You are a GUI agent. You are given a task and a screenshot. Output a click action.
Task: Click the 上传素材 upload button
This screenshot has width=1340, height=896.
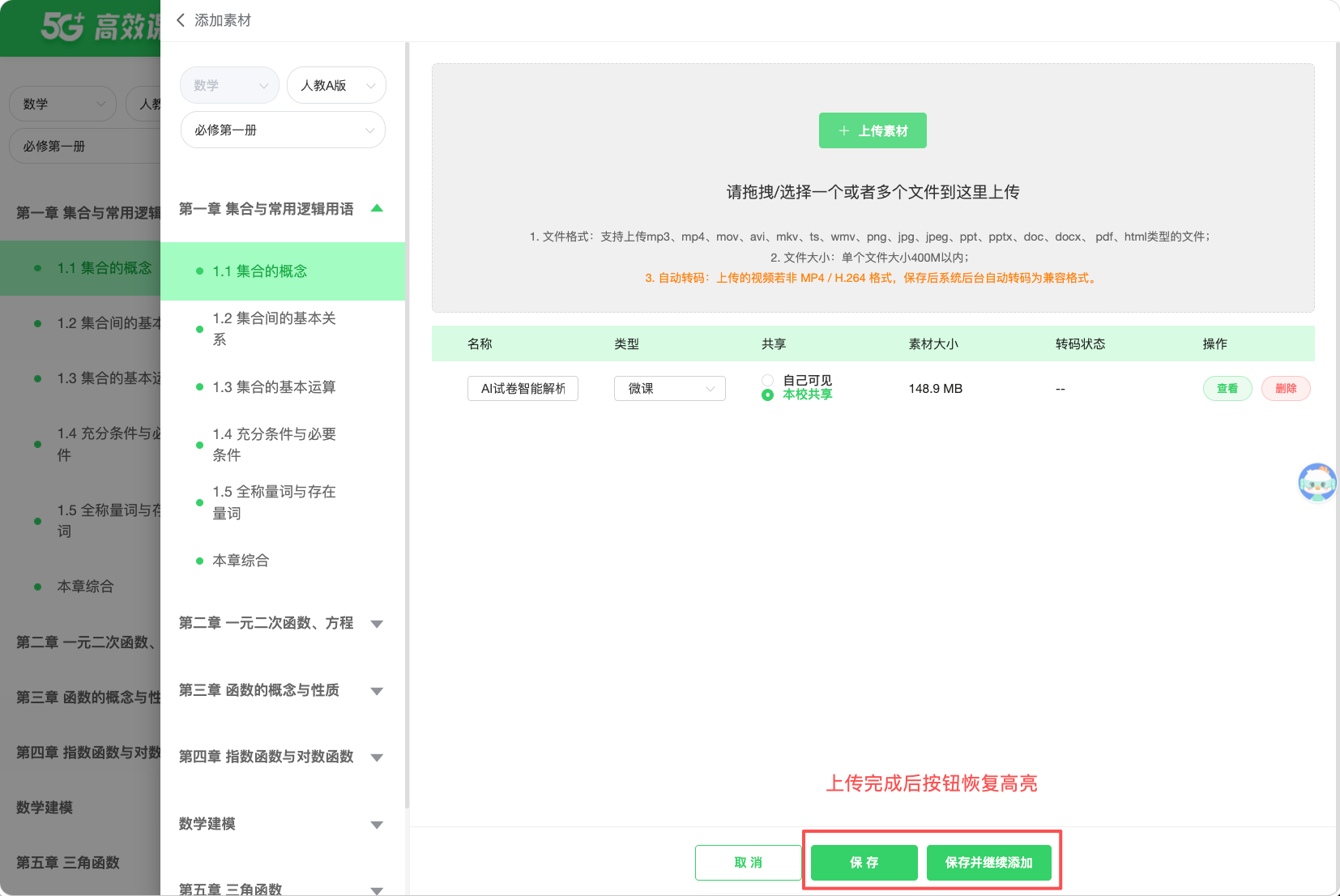point(873,130)
